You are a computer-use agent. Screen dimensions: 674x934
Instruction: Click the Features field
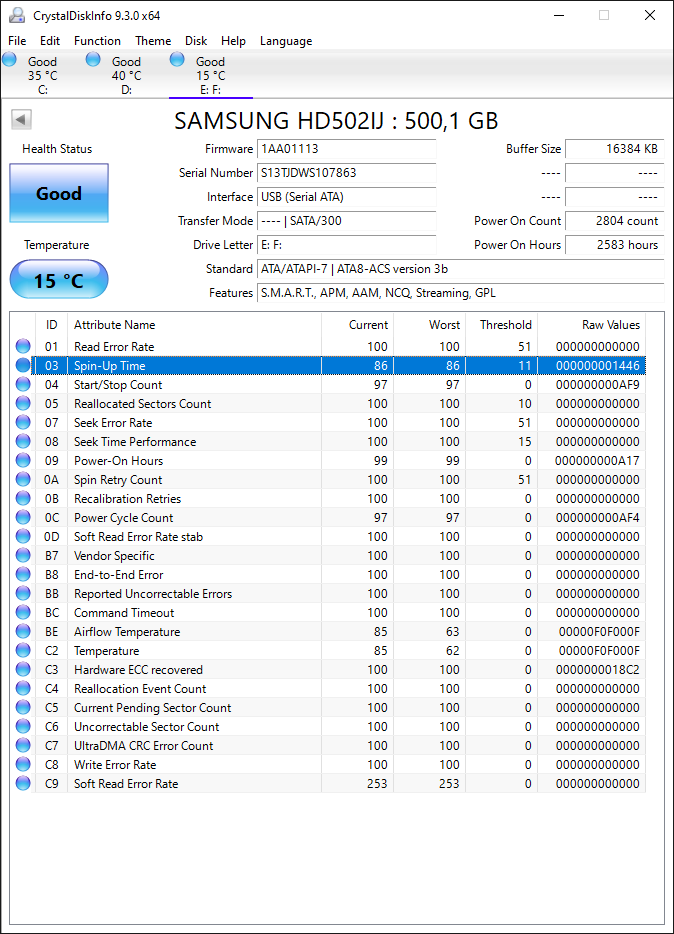(461, 293)
